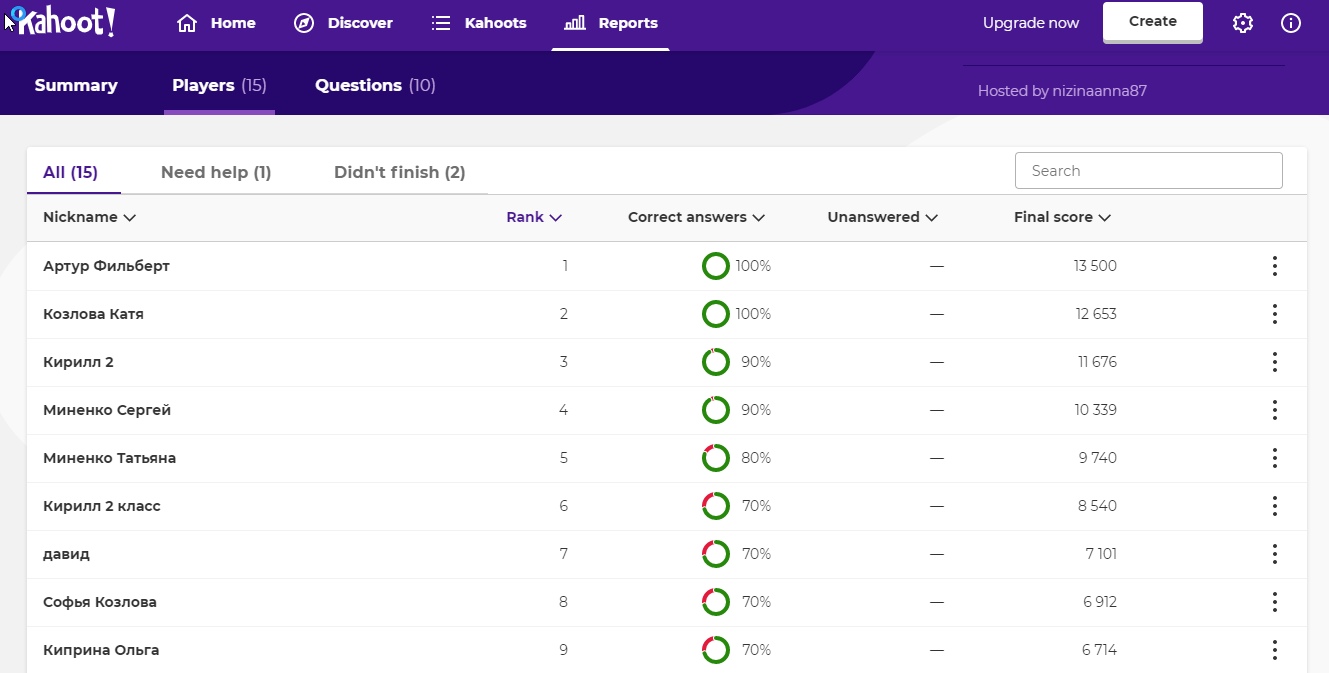Click the Upgrade now link
Screen dimensions: 1329x673
point(1031,23)
